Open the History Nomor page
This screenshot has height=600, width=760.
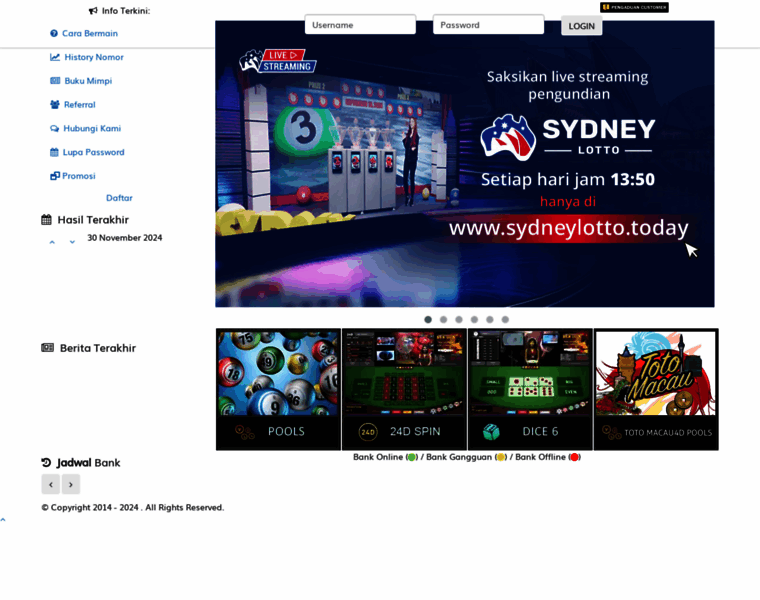pos(94,57)
